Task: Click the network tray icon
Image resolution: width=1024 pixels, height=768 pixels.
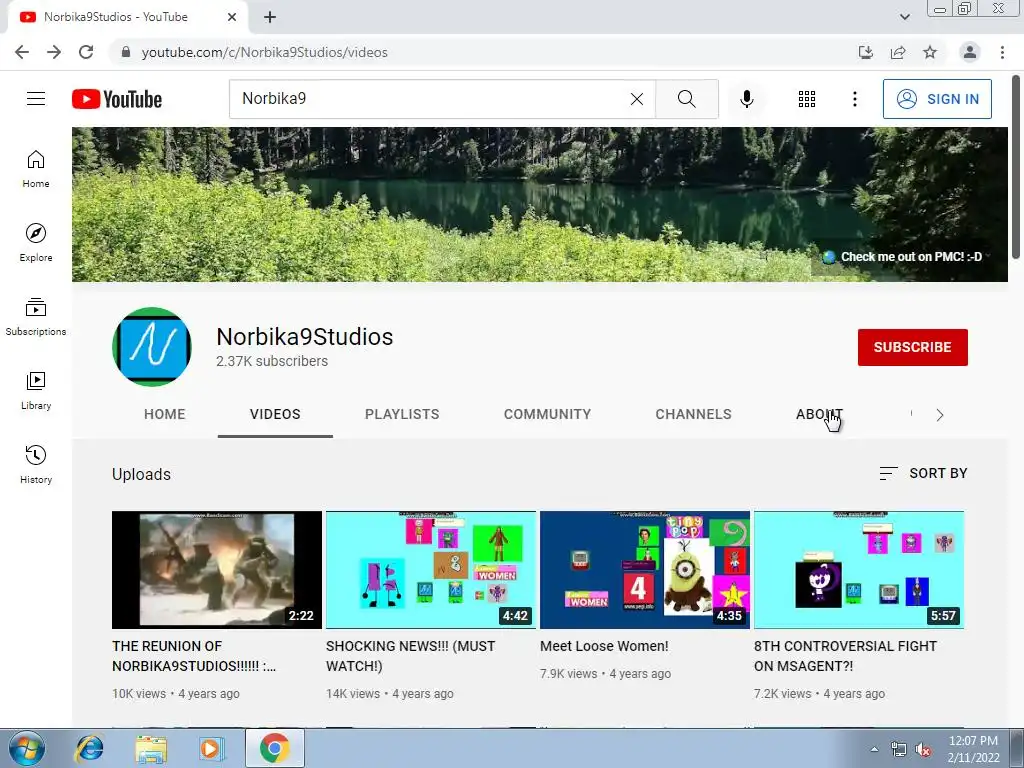Action: (x=899, y=750)
